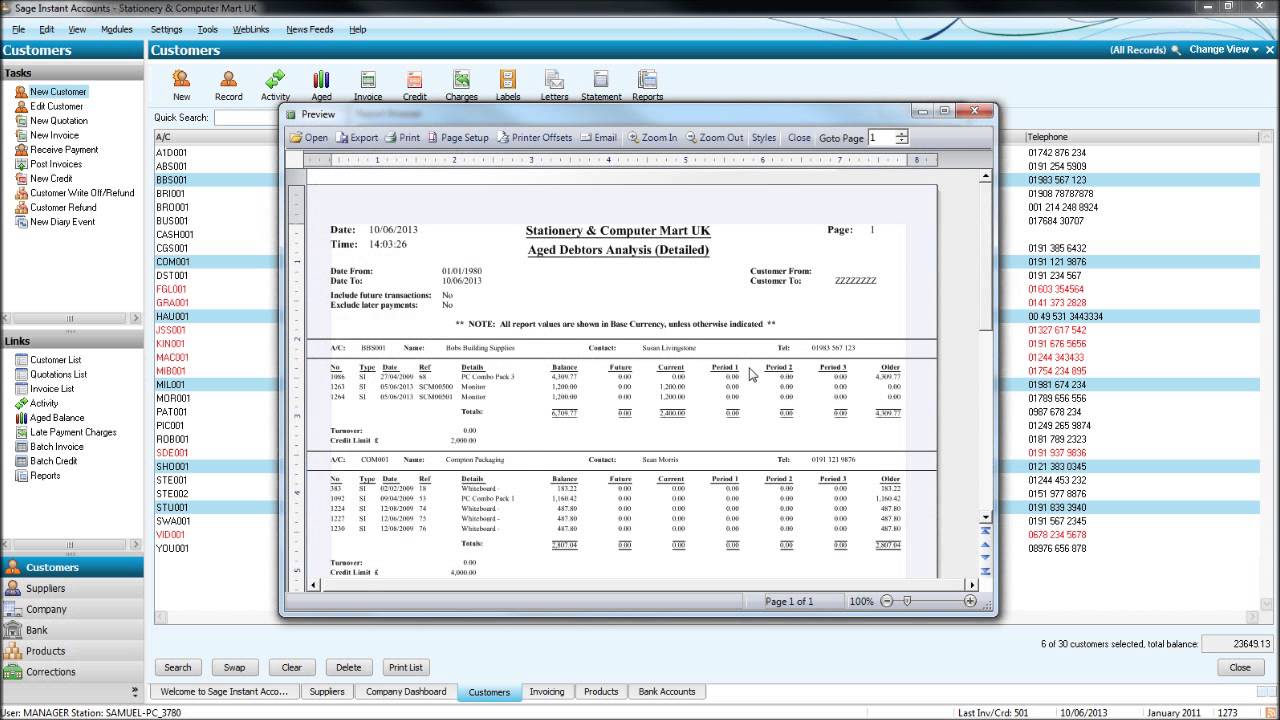Click Zoom In in Preview toolbar
1280x720 pixels.
[652, 138]
